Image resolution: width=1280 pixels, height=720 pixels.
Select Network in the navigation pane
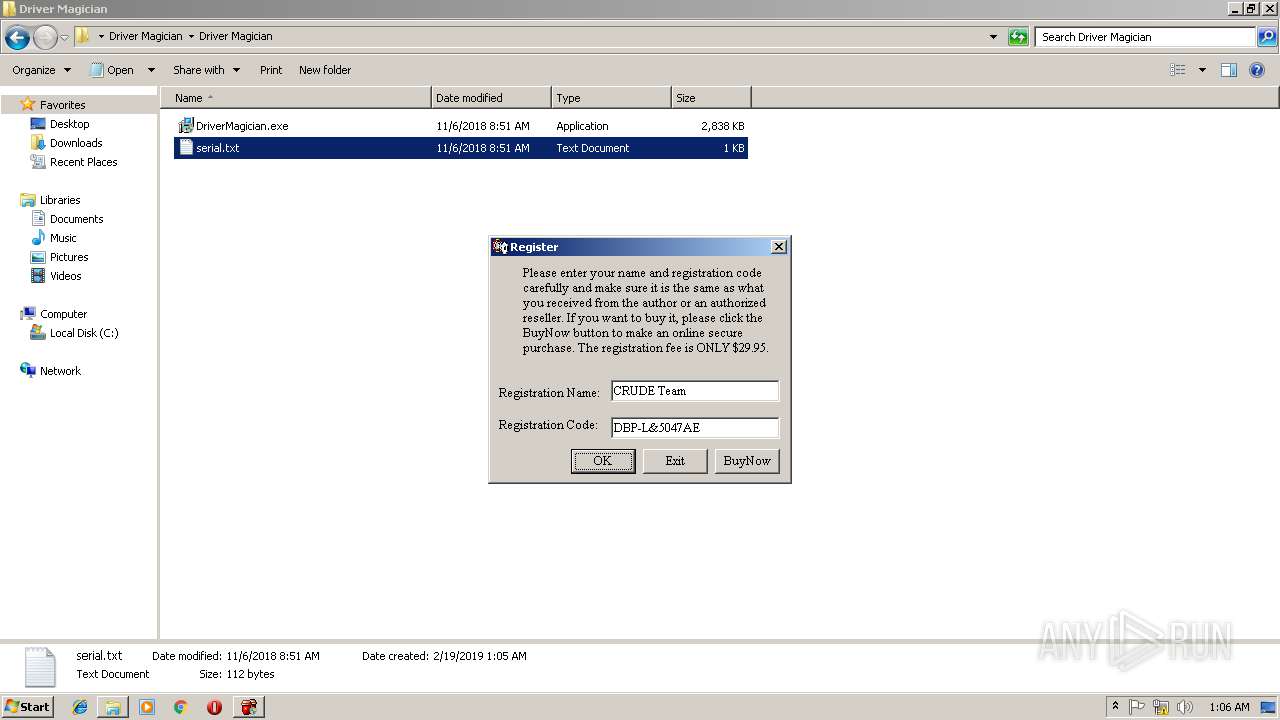click(60, 371)
